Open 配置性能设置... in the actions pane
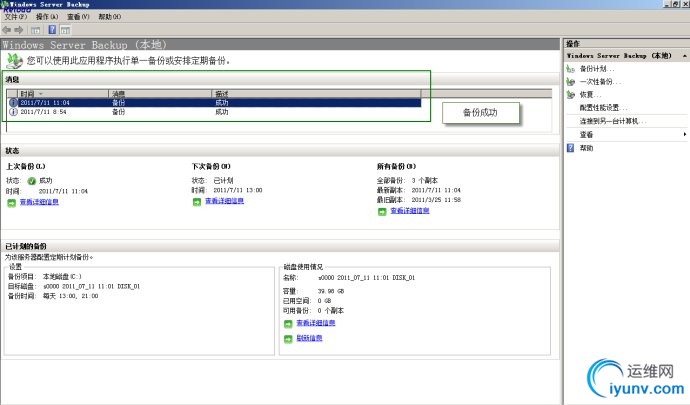The image size is (690, 405). (x=603, y=108)
